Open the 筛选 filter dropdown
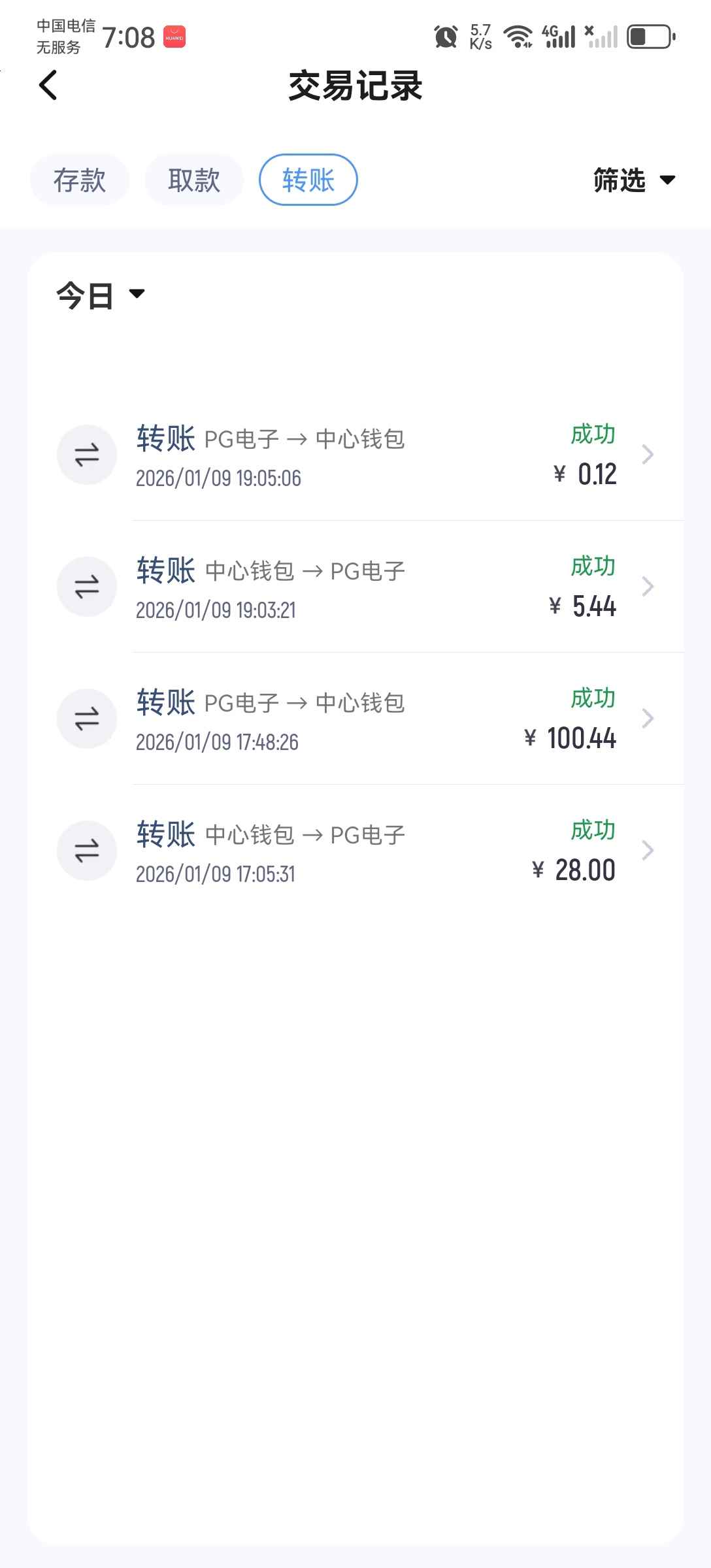711x1568 pixels. point(633,180)
